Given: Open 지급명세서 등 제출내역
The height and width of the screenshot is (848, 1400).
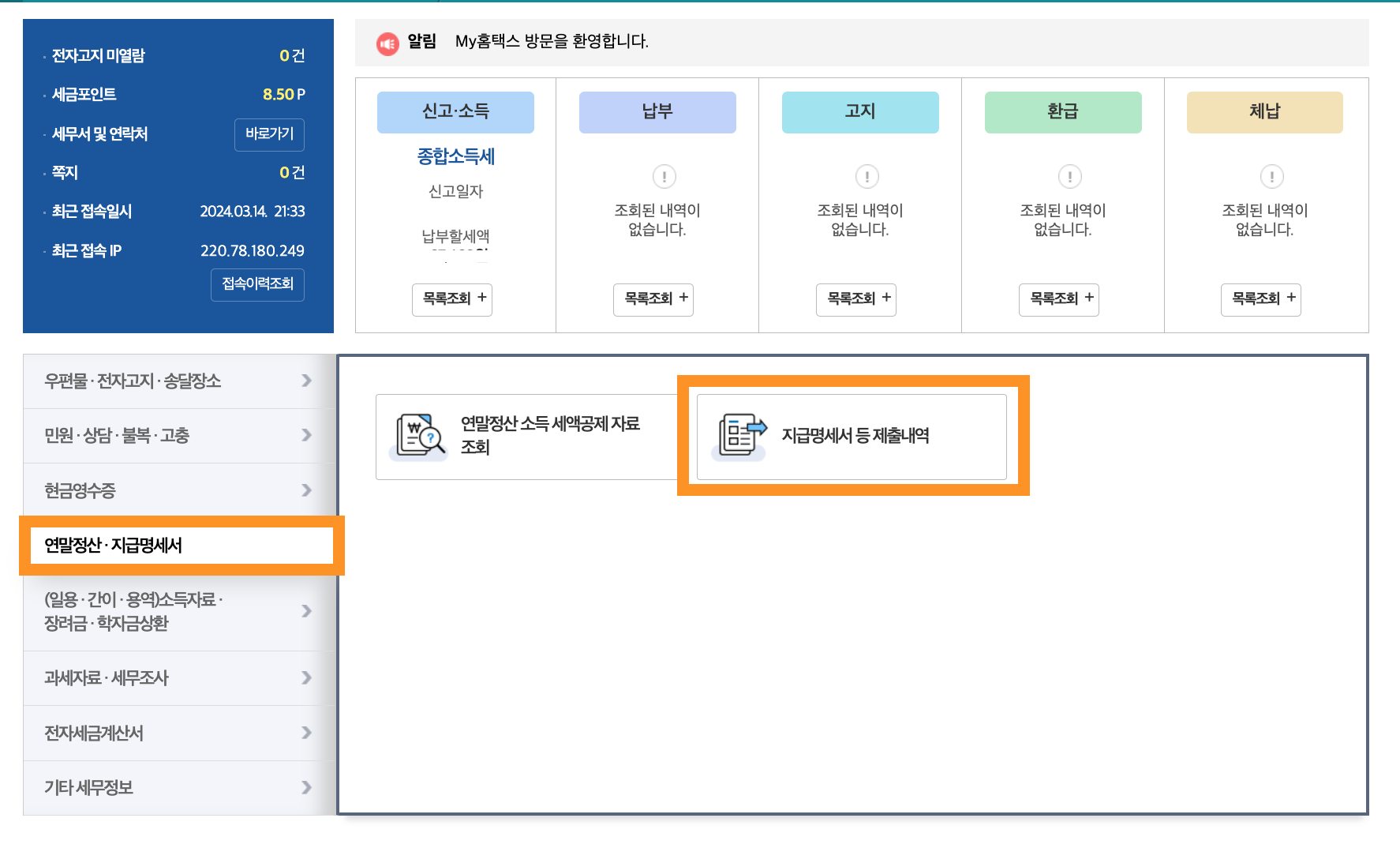Looking at the screenshot, I should pyautogui.click(x=852, y=437).
